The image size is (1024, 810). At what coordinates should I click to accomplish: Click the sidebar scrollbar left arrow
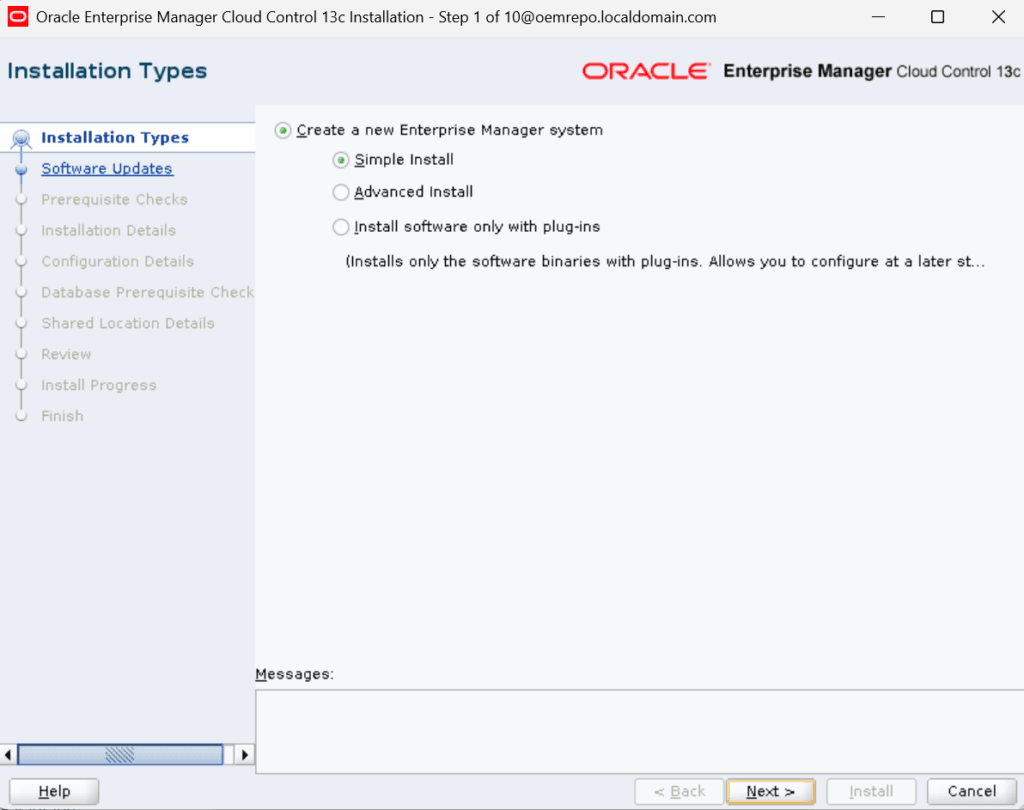[8, 754]
